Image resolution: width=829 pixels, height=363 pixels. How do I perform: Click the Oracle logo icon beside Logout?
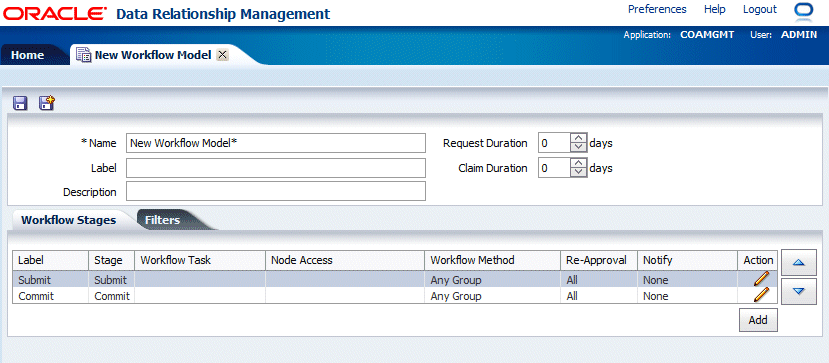tap(805, 11)
